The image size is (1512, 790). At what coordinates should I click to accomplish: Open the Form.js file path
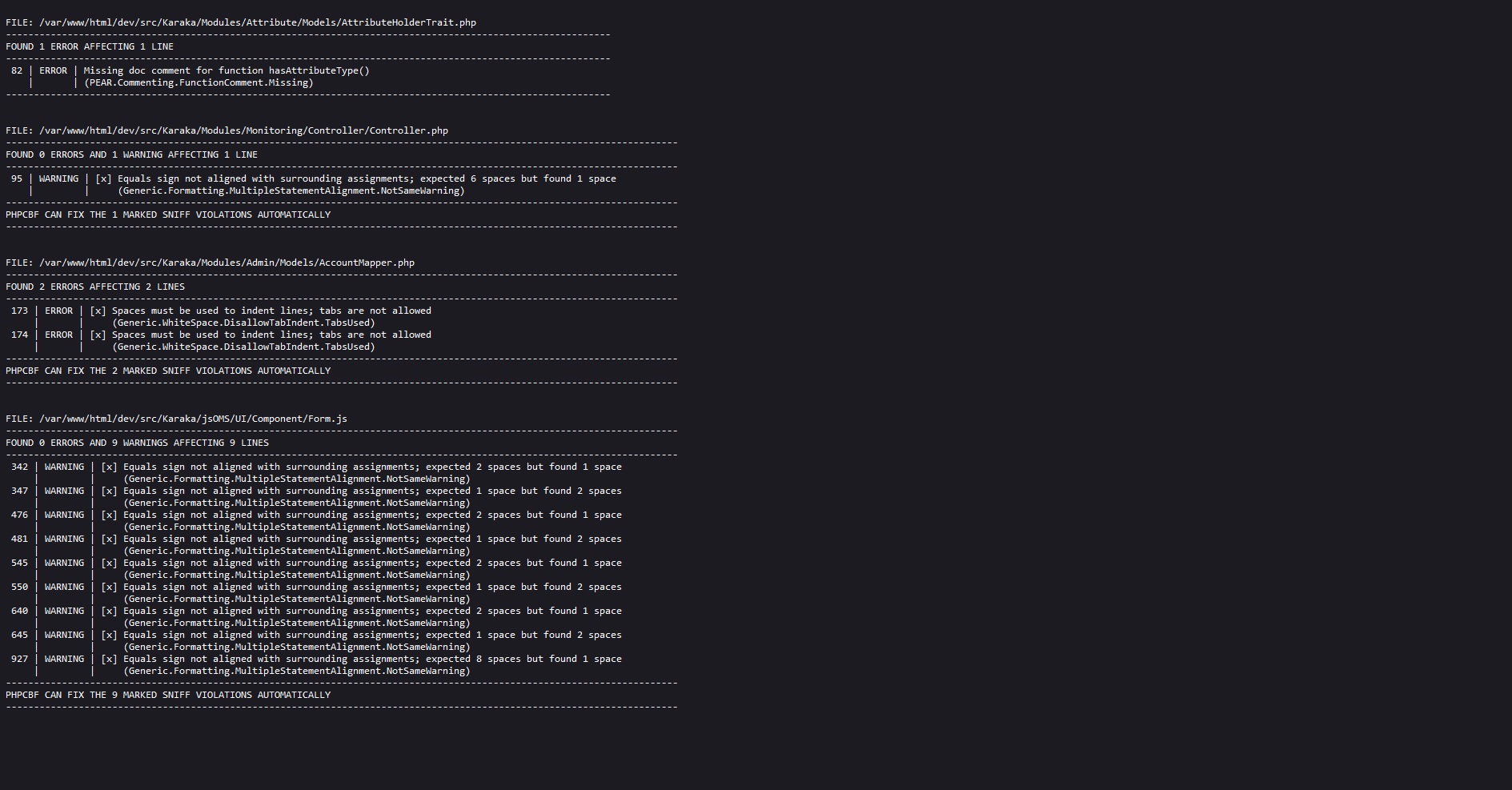(193, 419)
